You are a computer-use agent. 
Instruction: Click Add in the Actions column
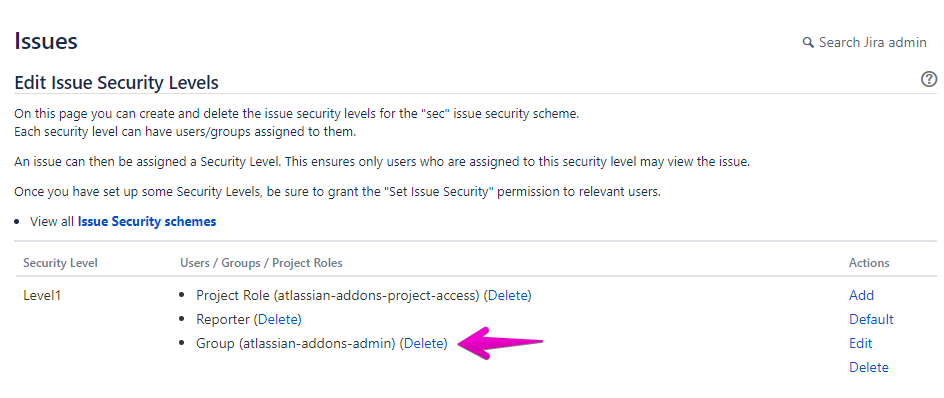[862, 296]
